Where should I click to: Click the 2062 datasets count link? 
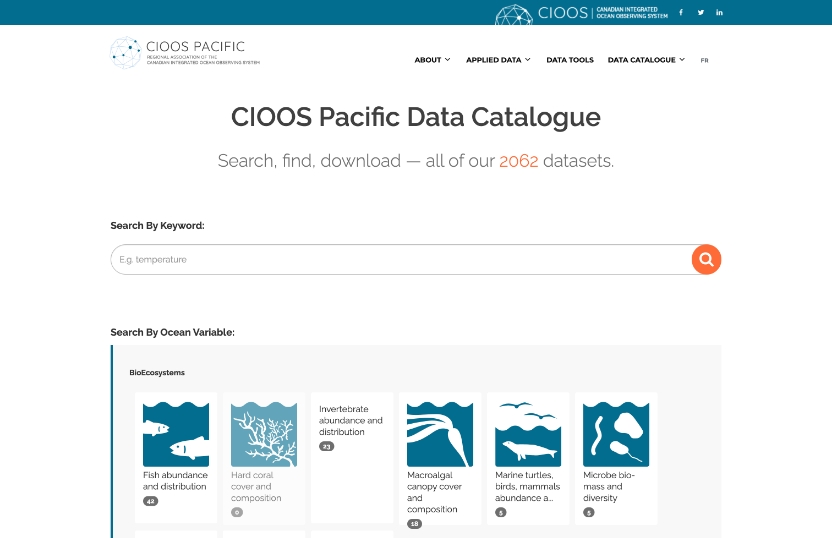(519, 161)
